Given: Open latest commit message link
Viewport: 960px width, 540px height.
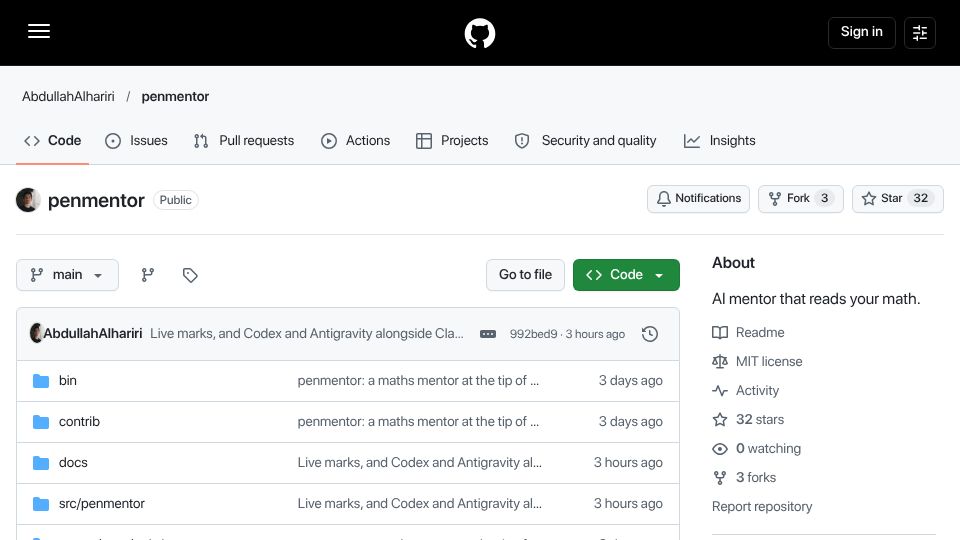Looking at the screenshot, I should [x=307, y=334].
